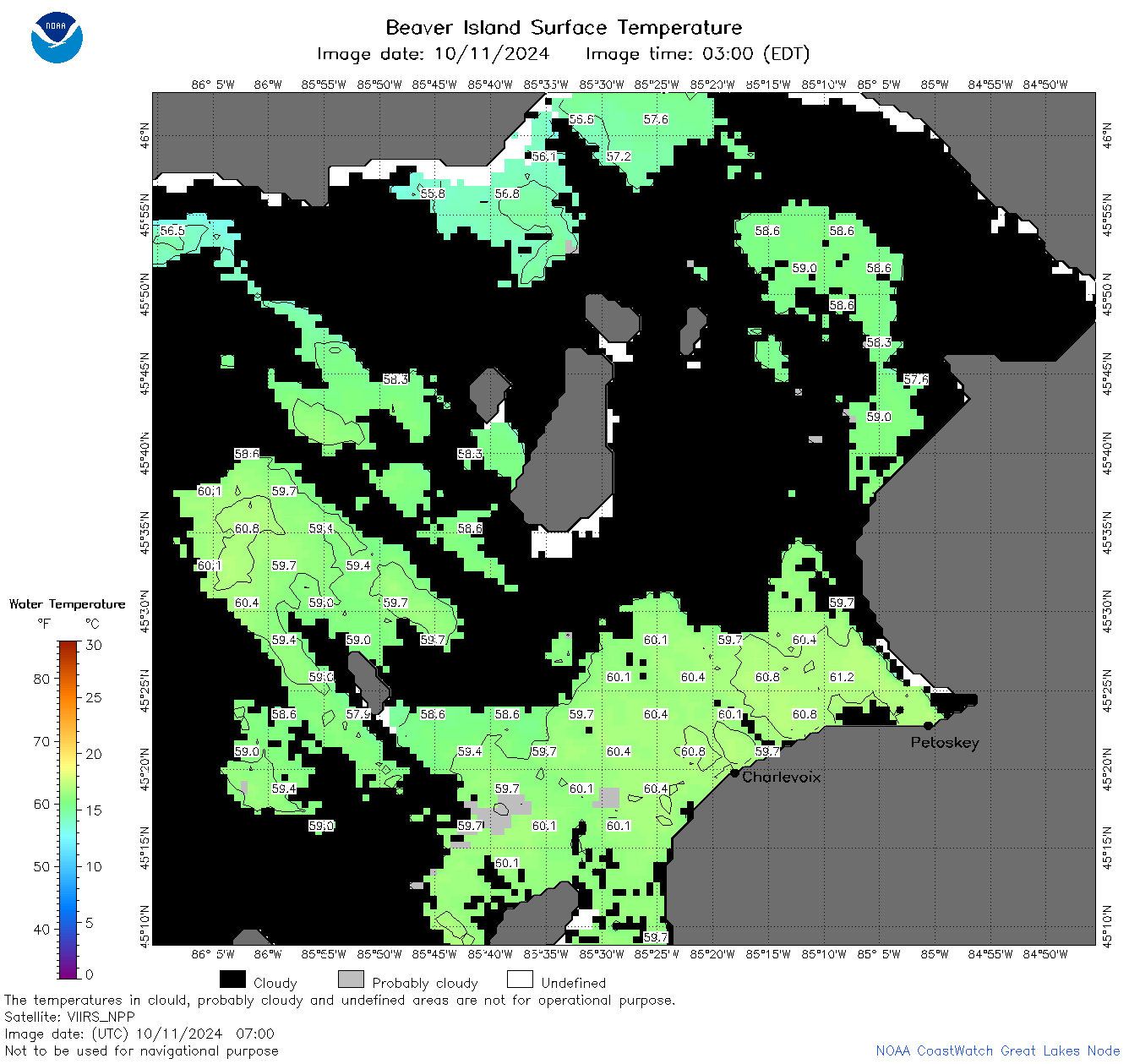Click the Cloudy legend label
The image size is (1129, 1064).
click(x=275, y=983)
